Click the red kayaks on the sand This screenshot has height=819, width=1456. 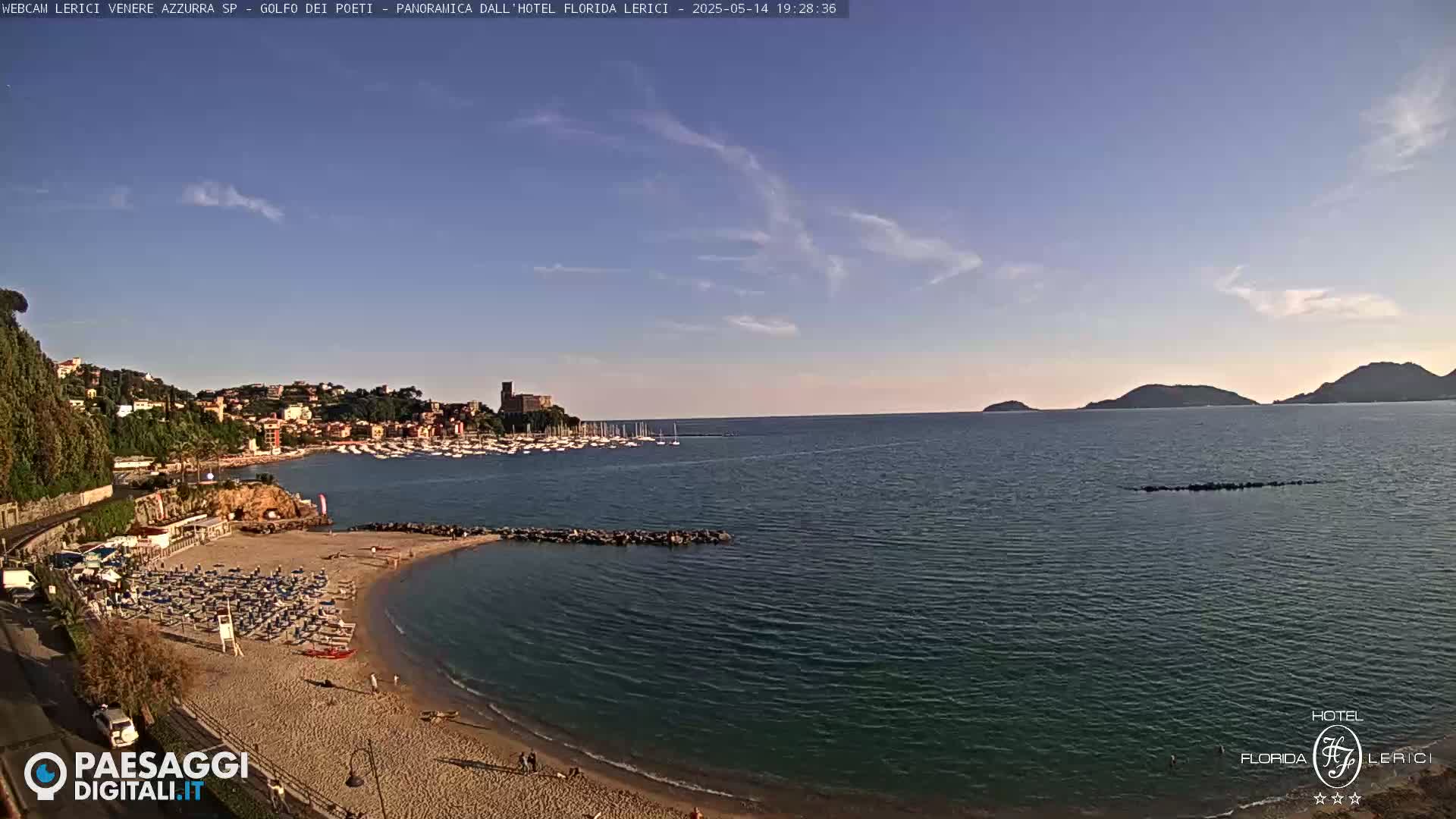[x=328, y=653]
